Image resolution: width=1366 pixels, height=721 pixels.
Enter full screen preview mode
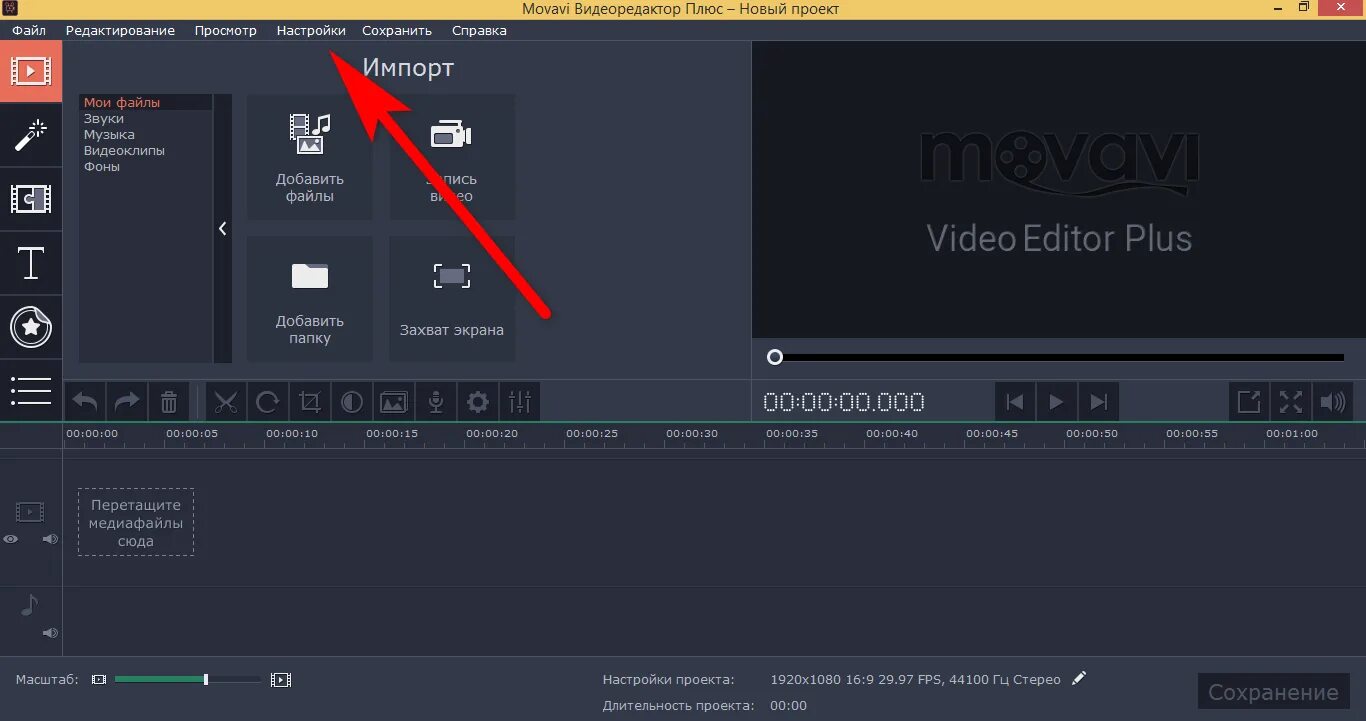pos(1291,402)
